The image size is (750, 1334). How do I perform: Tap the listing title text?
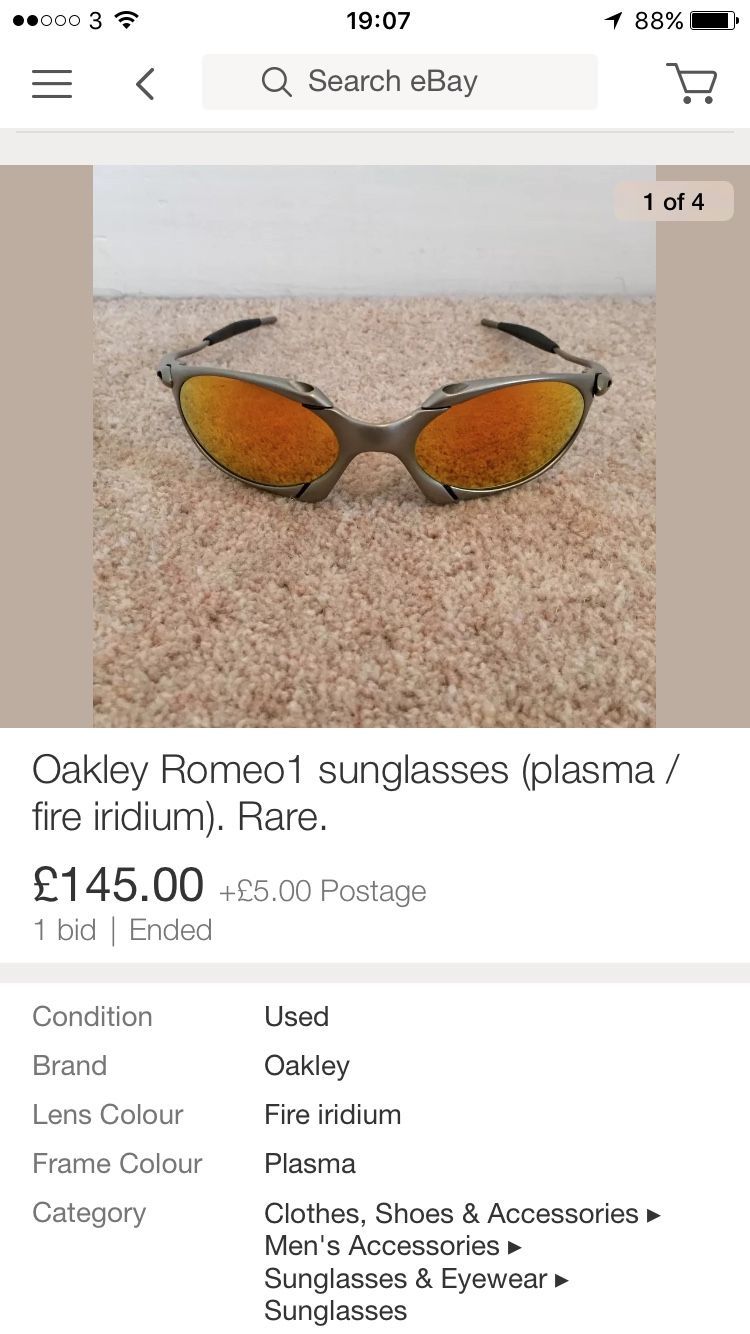tap(356, 793)
